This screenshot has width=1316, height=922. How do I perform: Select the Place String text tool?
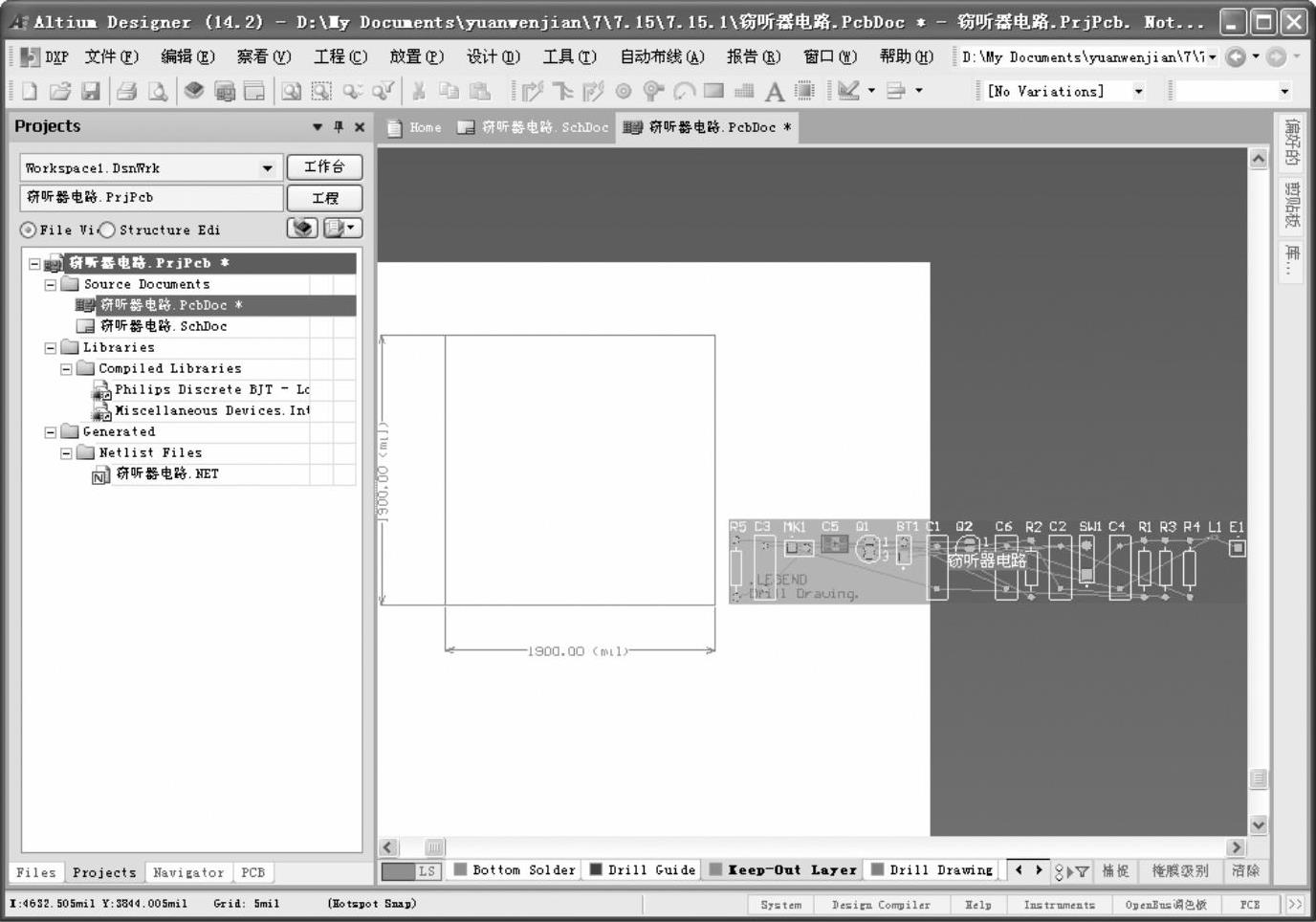point(774,91)
